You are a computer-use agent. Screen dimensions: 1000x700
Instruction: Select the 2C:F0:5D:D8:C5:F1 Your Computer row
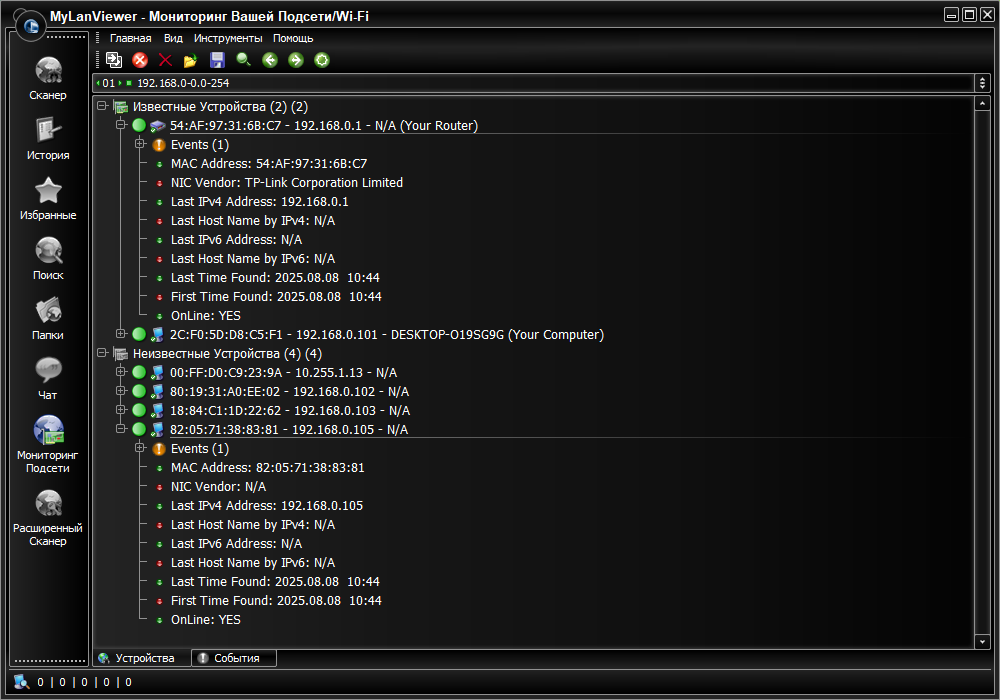386,334
